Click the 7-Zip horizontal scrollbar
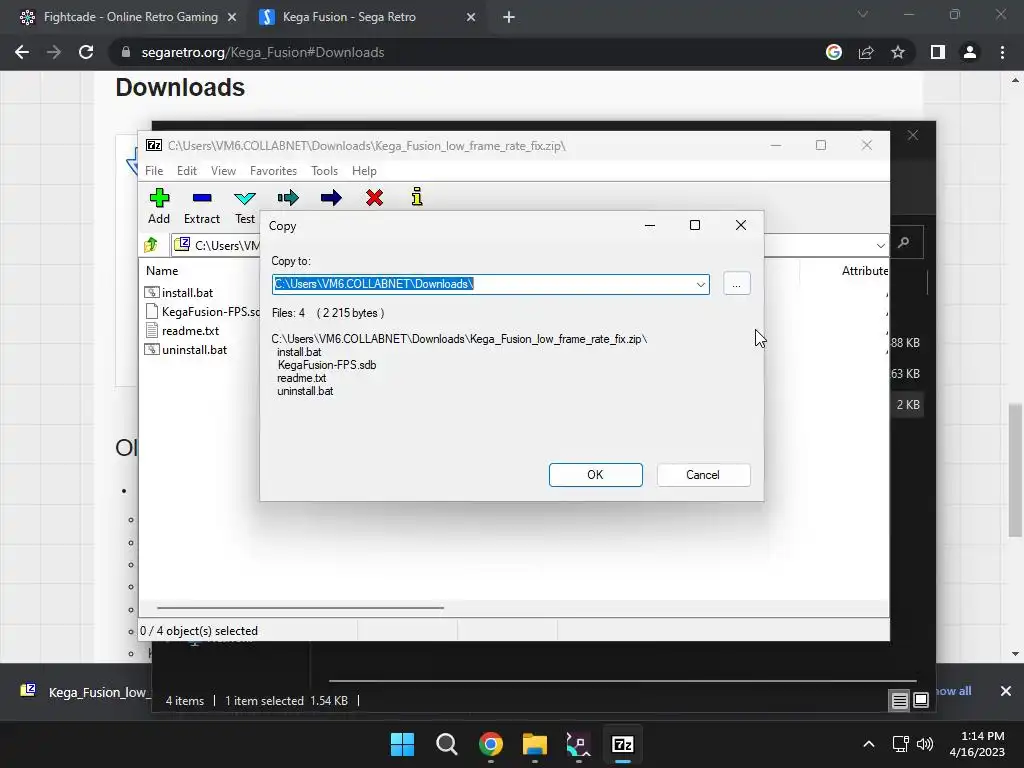The width and height of the screenshot is (1024, 768). click(300, 608)
